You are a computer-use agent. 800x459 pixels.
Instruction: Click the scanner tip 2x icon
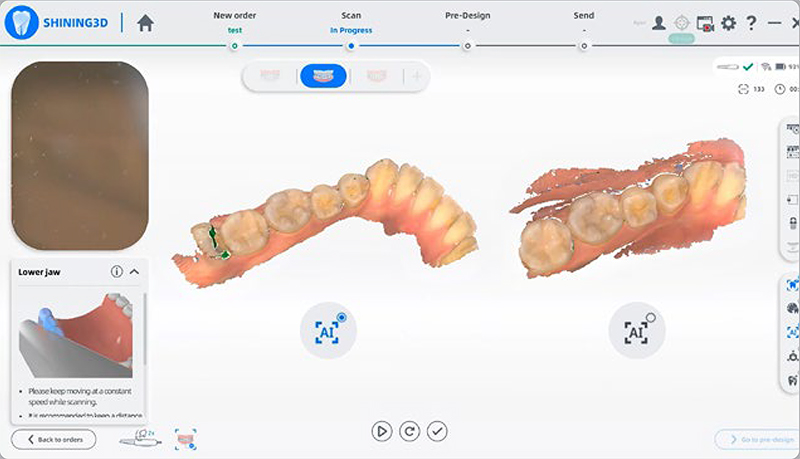pyautogui.click(x=135, y=439)
